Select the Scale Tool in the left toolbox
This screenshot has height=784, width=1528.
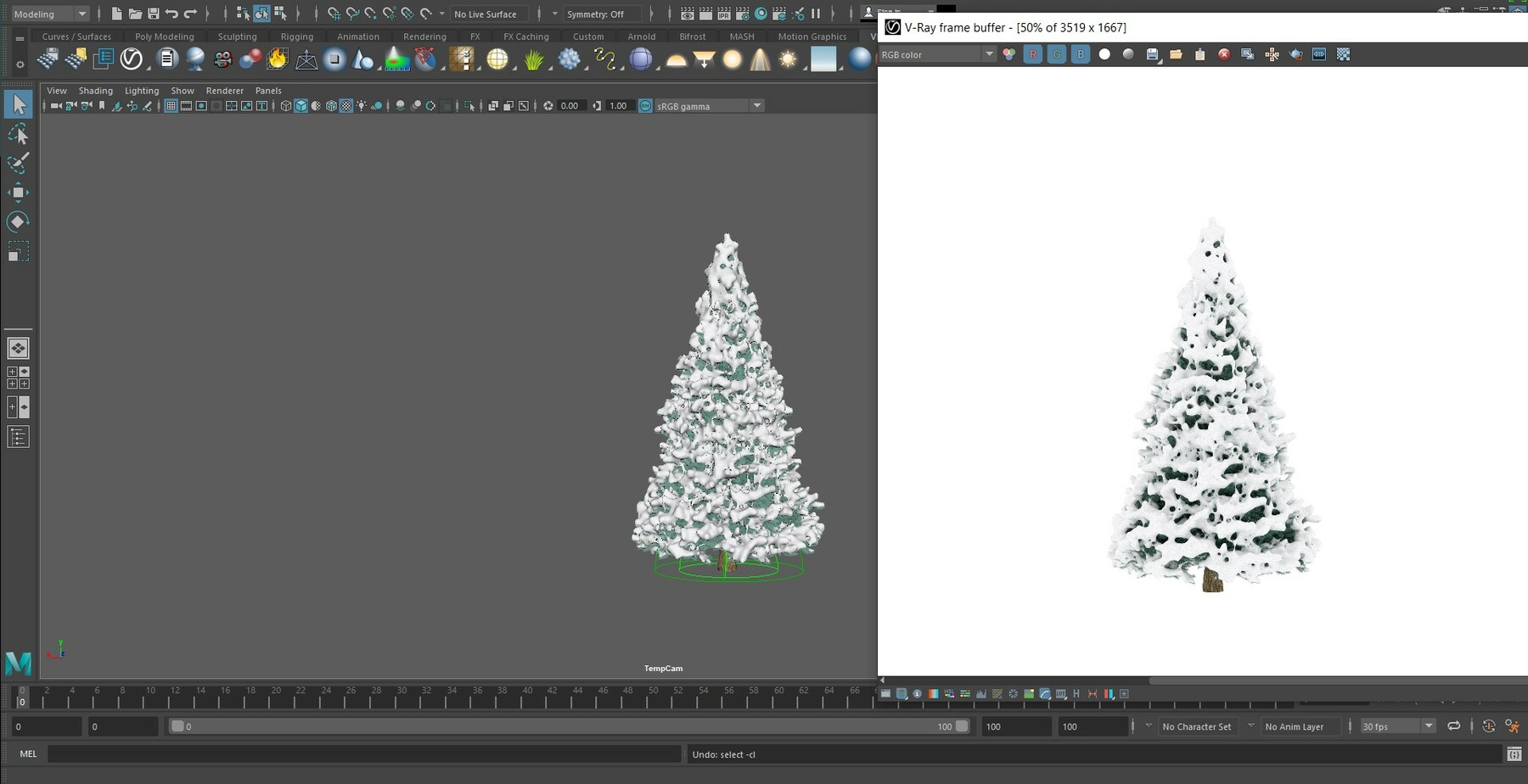point(18,250)
